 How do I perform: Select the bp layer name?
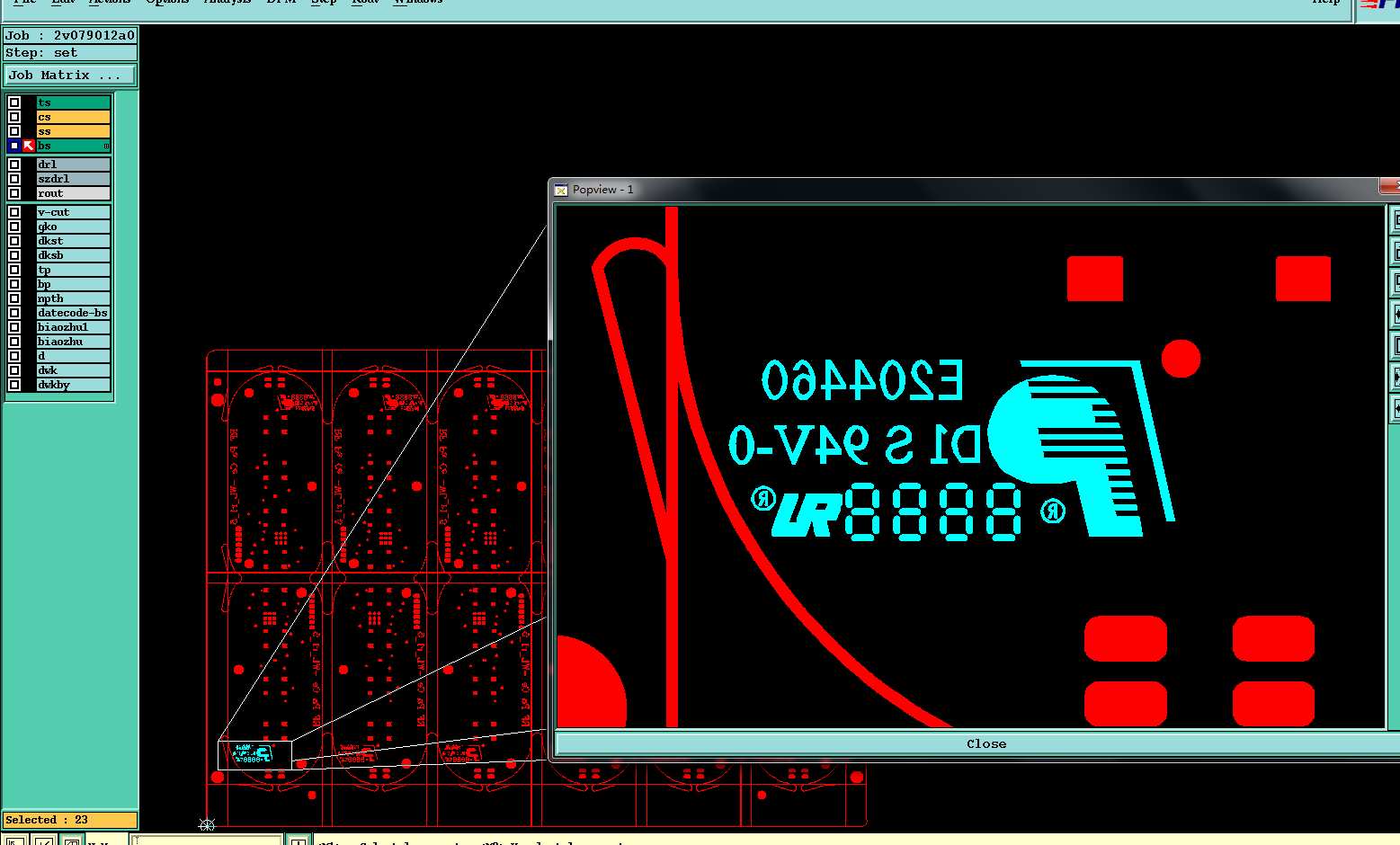(73, 284)
